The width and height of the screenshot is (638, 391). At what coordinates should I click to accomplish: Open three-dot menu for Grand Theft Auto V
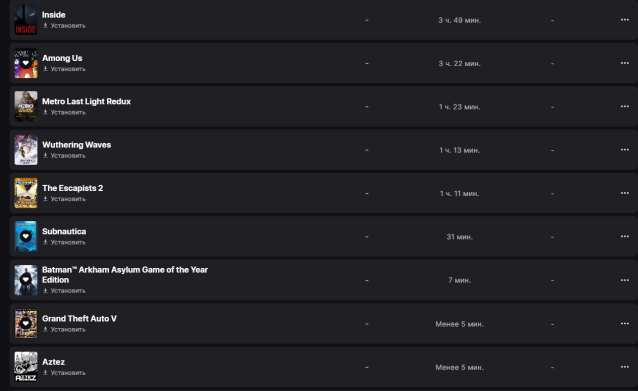coord(625,323)
